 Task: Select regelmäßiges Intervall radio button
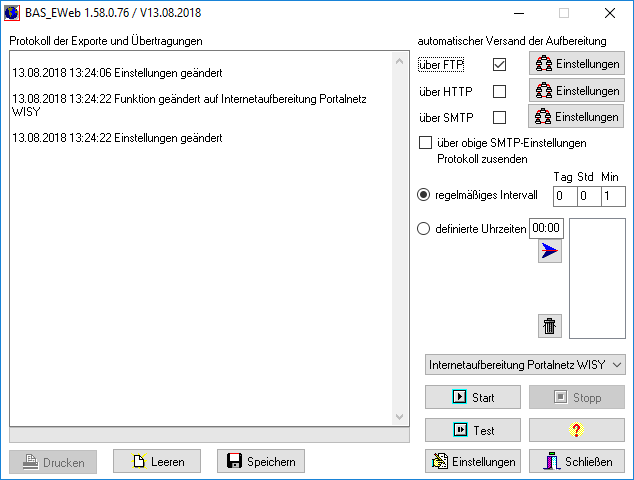tap(423, 195)
